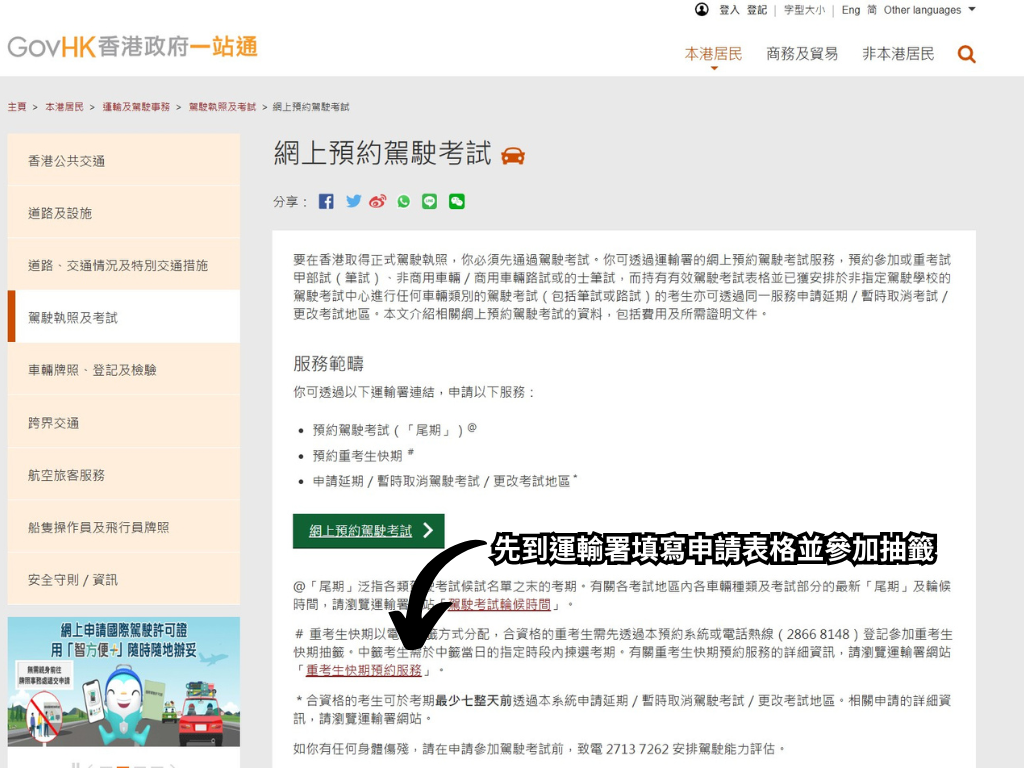Select 船隻操作員及飛行員牌照 sidebar item

(124, 527)
